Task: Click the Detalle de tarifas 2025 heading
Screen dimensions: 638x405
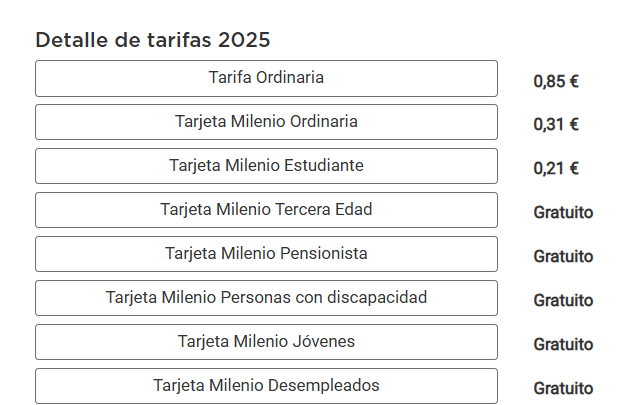Action: (x=153, y=40)
